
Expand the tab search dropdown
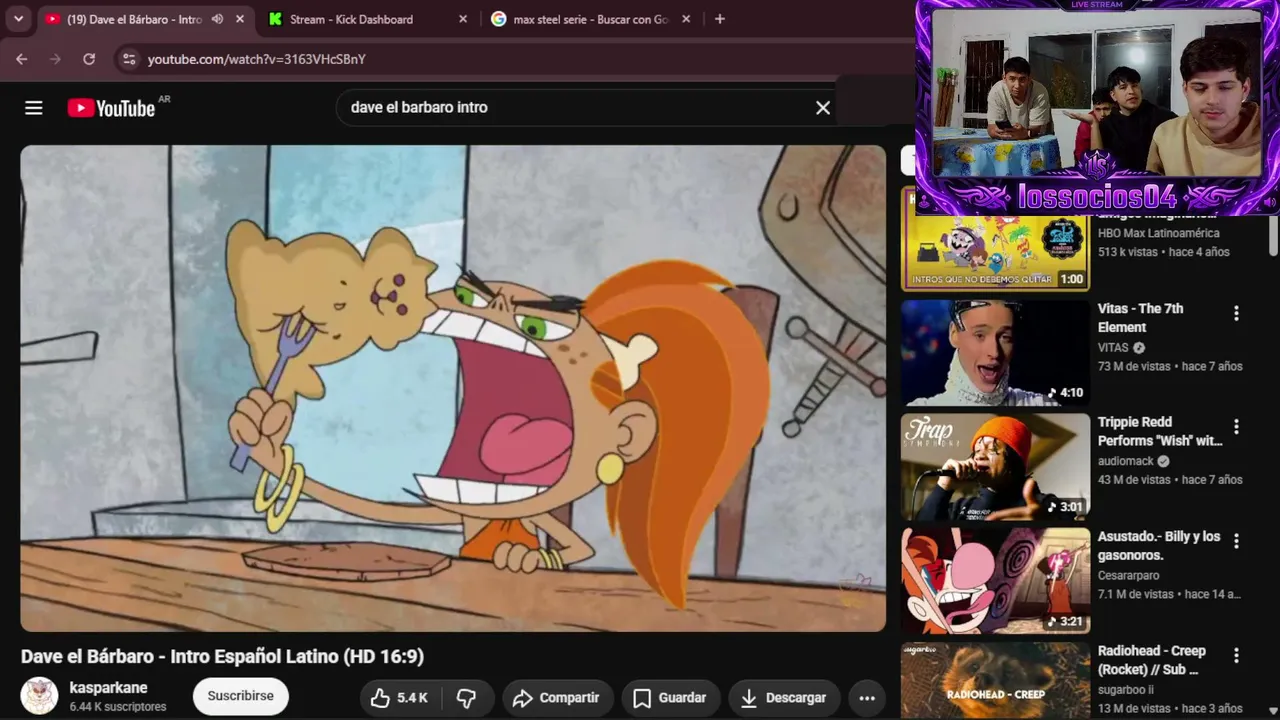pyautogui.click(x=18, y=19)
